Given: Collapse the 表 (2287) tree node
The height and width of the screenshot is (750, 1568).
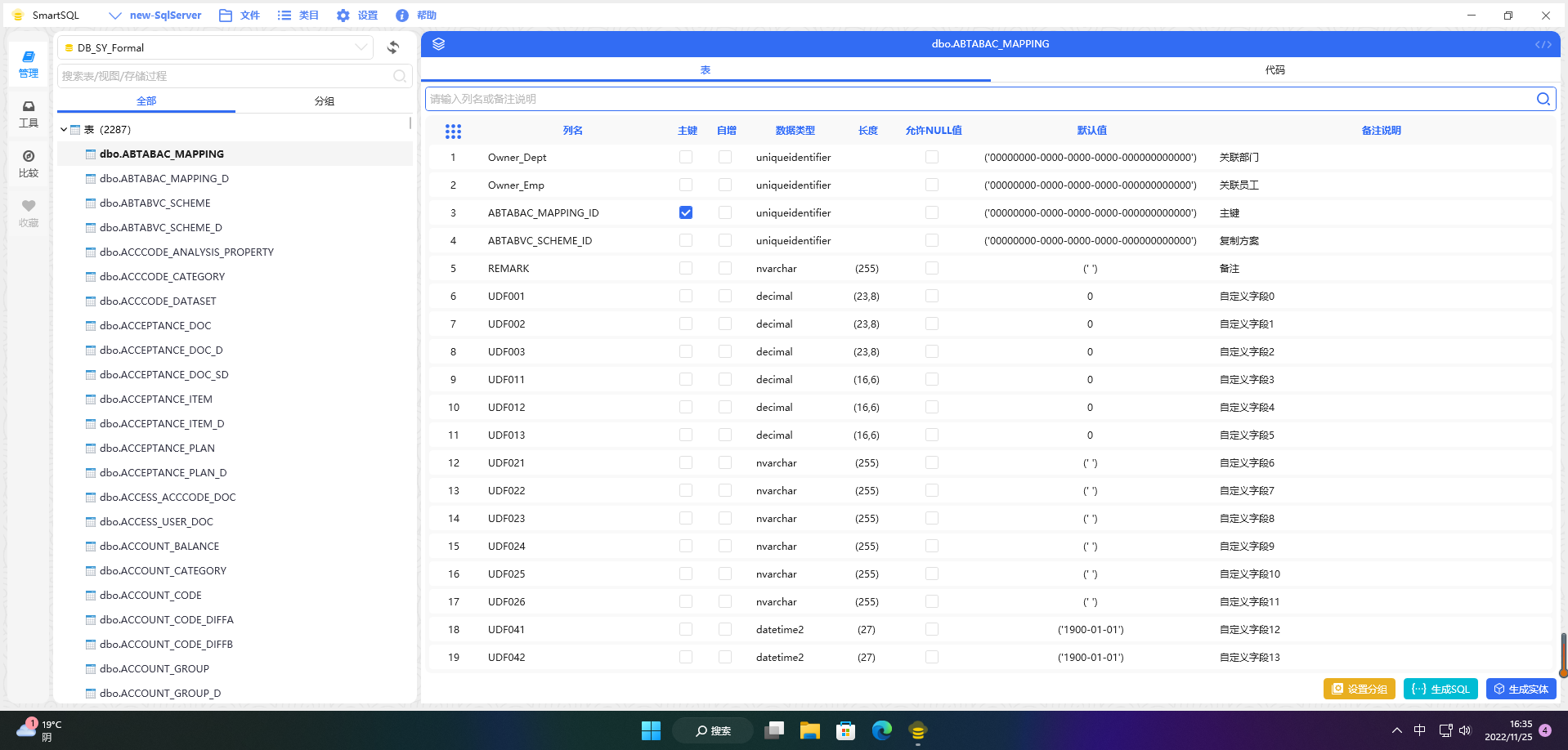Looking at the screenshot, I should point(64,129).
